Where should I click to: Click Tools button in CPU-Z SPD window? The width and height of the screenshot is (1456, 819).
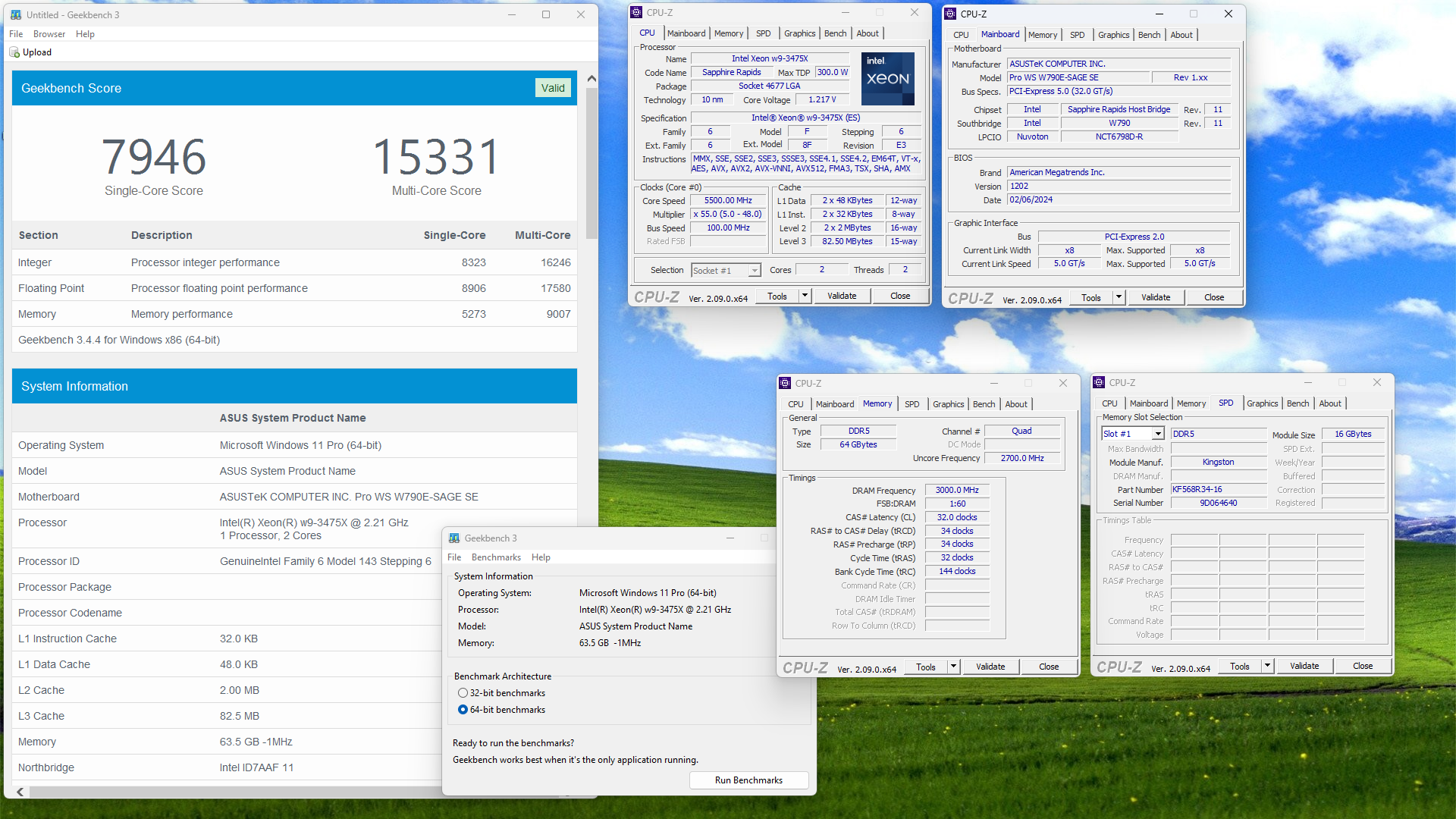(x=1240, y=666)
